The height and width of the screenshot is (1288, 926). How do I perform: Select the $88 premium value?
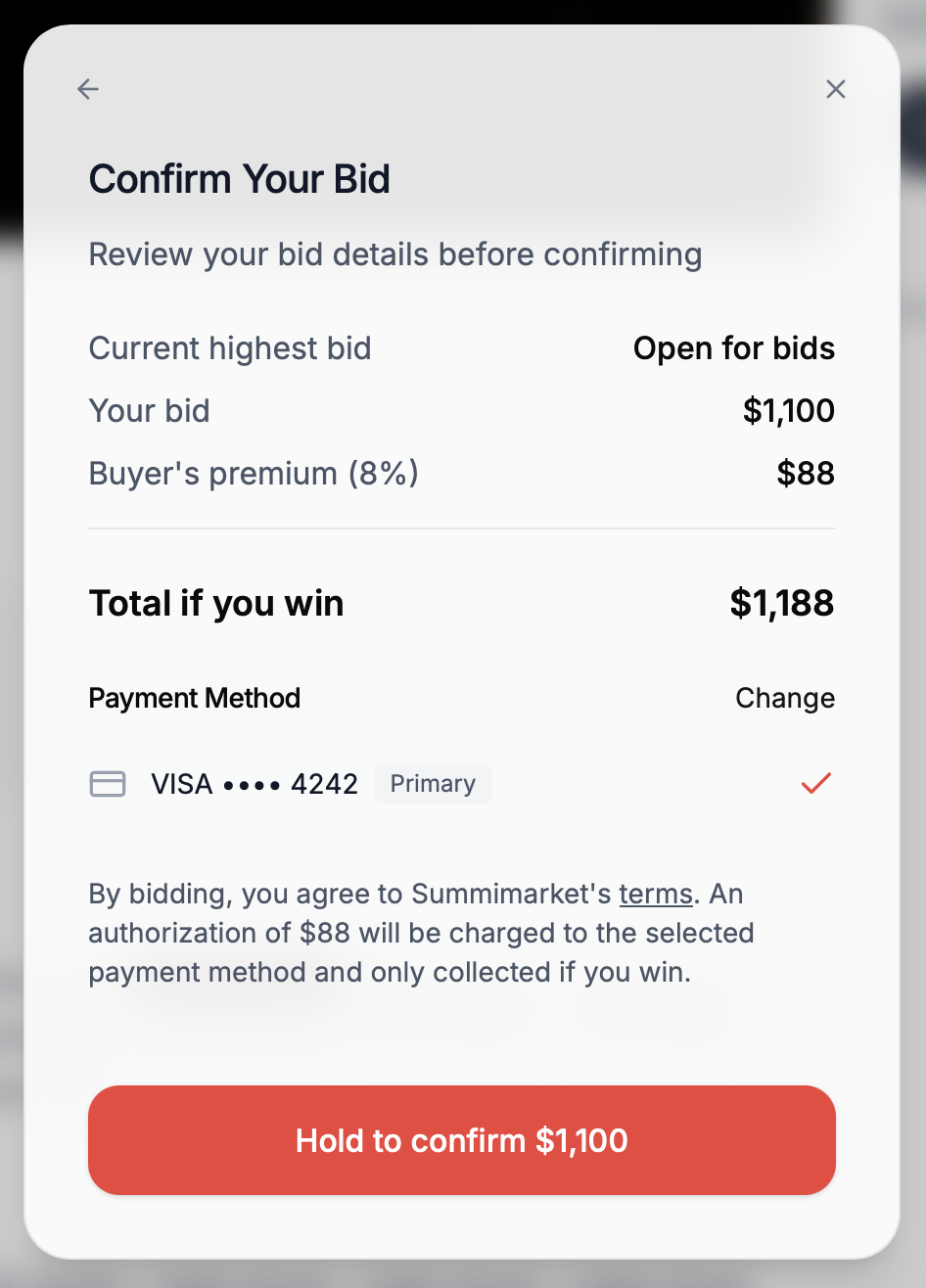point(806,474)
